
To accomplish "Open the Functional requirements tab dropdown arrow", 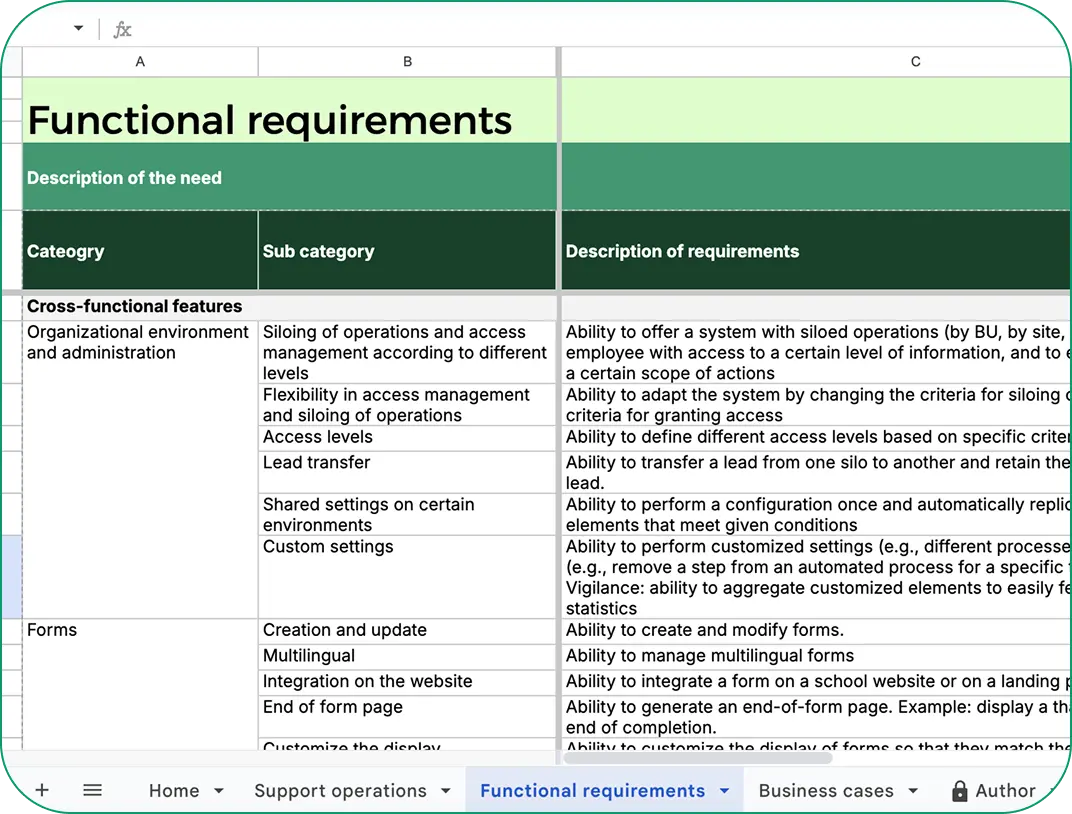I will coord(724,791).
